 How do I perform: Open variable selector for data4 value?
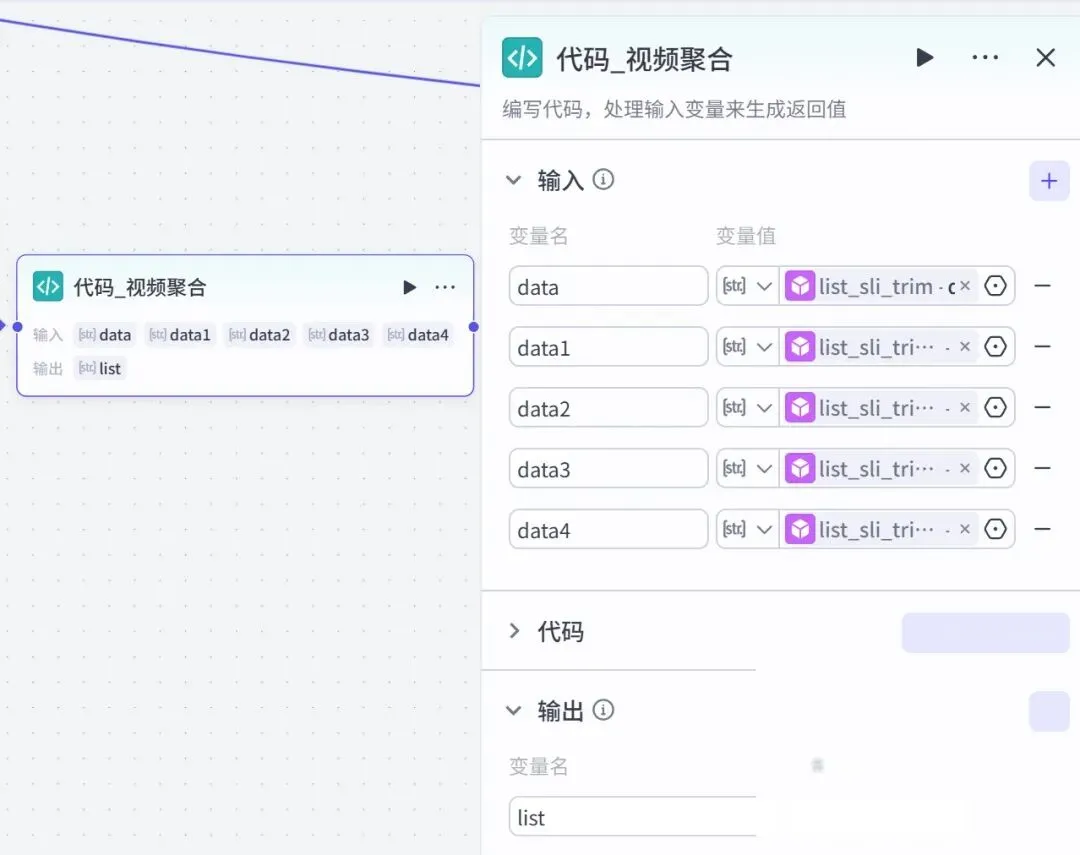pos(995,529)
